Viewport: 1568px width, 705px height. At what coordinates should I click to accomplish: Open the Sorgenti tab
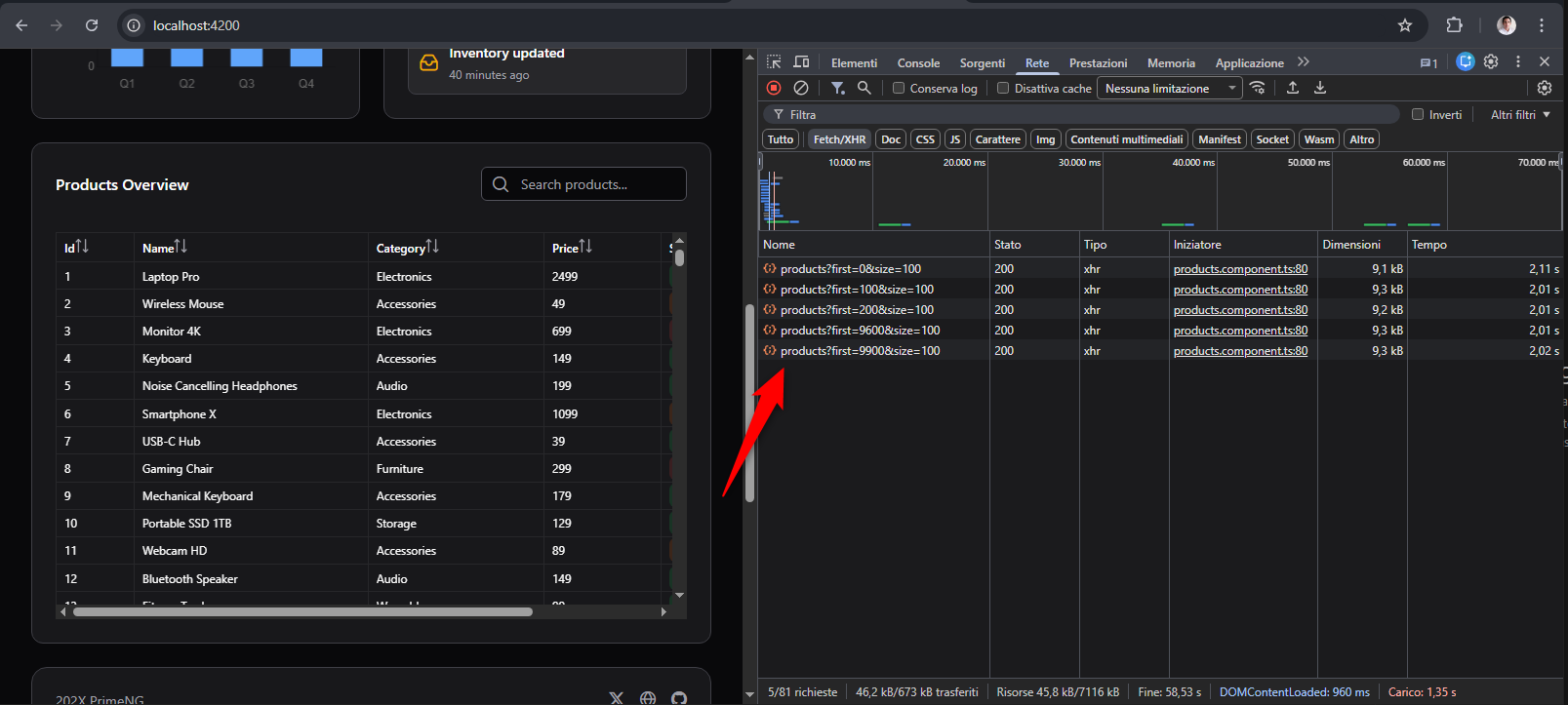coord(983,63)
